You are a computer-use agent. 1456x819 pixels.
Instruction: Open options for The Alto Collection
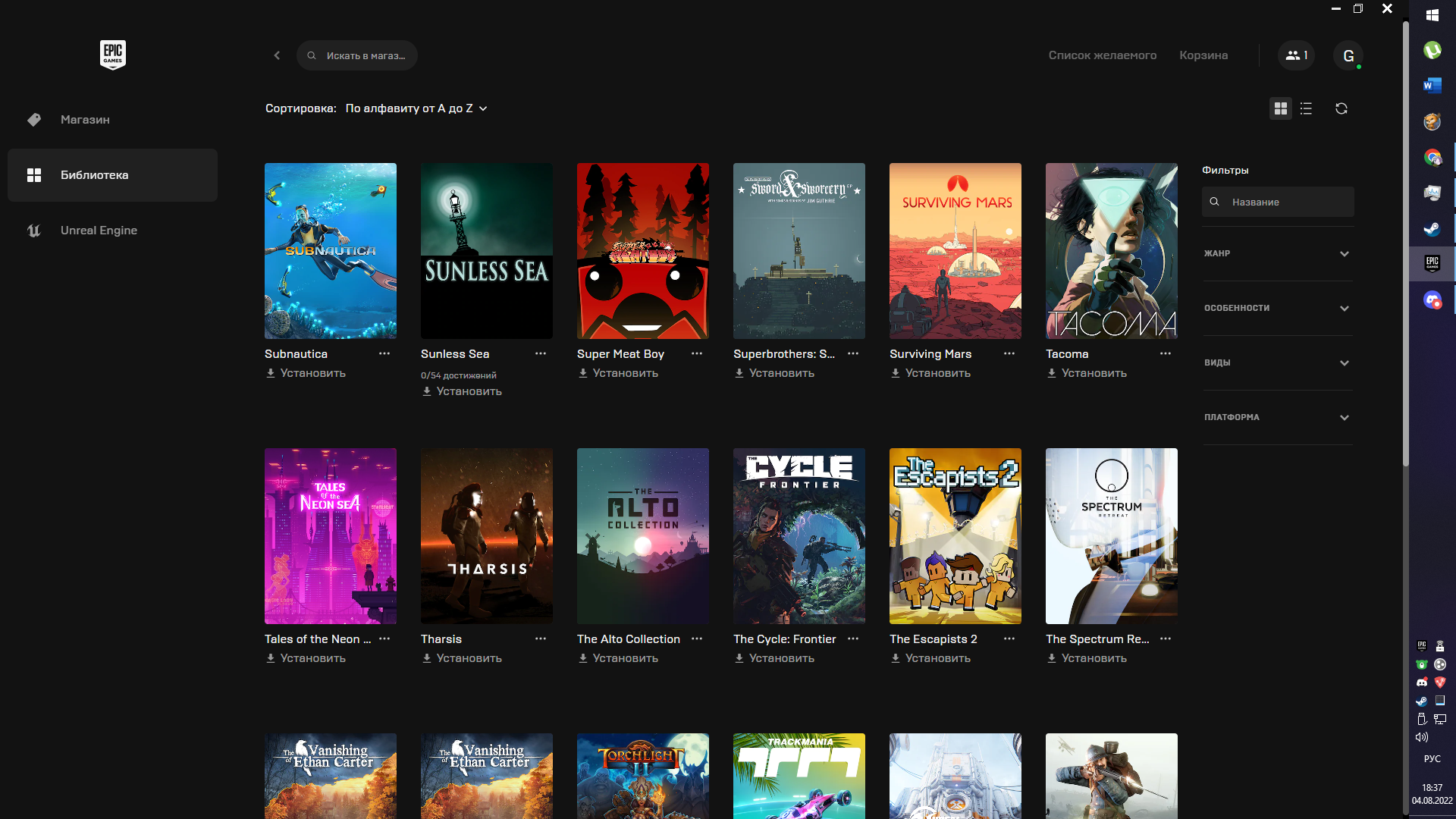click(697, 639)
